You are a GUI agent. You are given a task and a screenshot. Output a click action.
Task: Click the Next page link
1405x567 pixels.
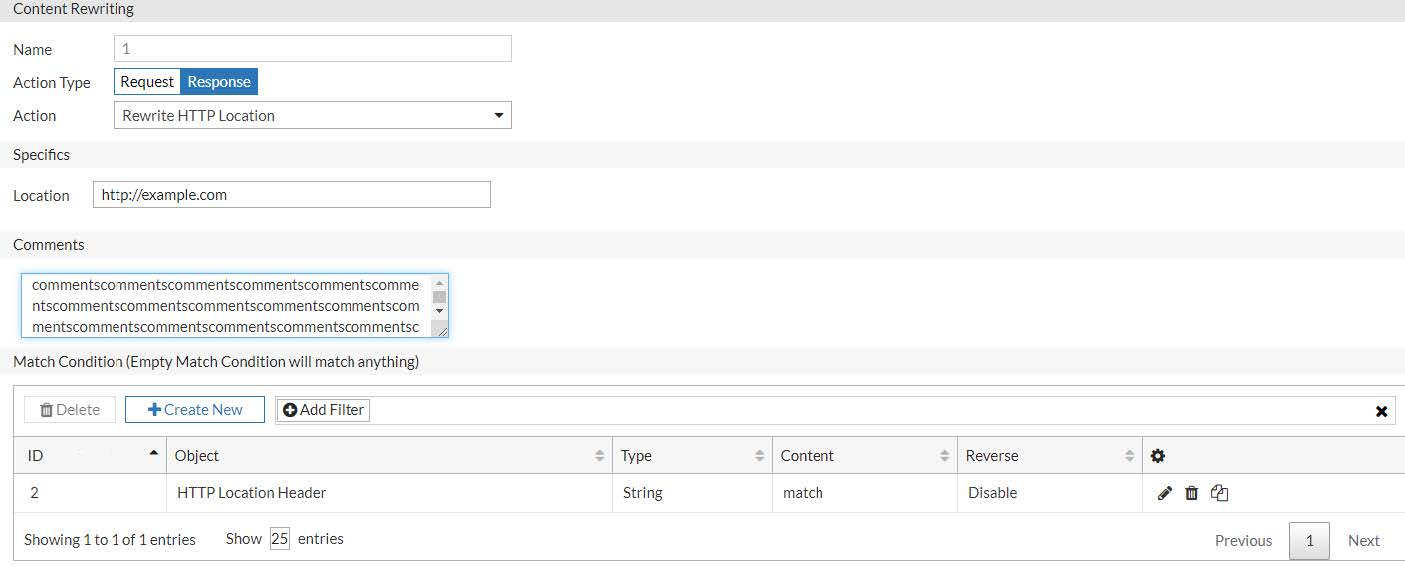click(x=1363, y=541)
